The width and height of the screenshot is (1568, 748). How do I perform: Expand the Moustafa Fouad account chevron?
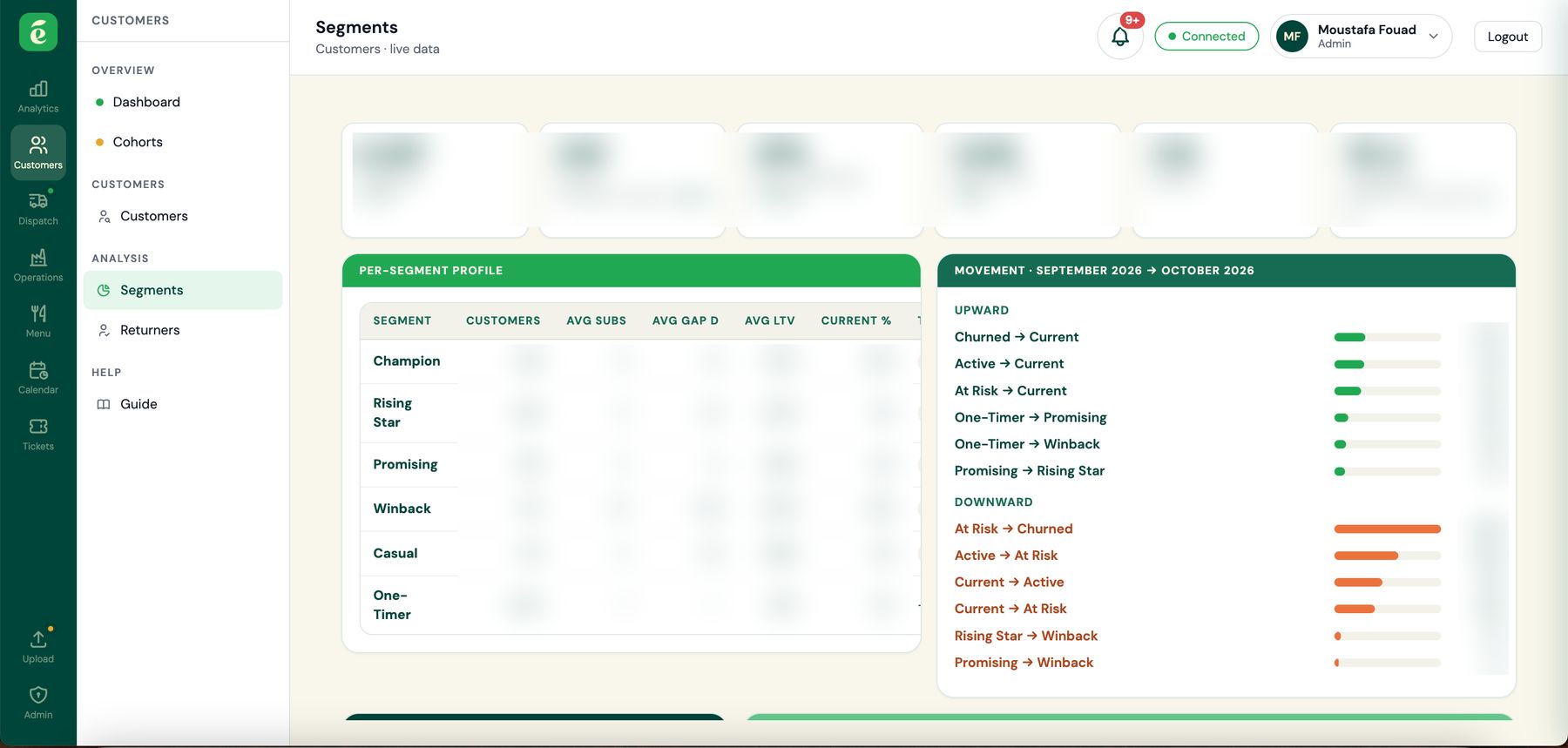point(1433,37)
